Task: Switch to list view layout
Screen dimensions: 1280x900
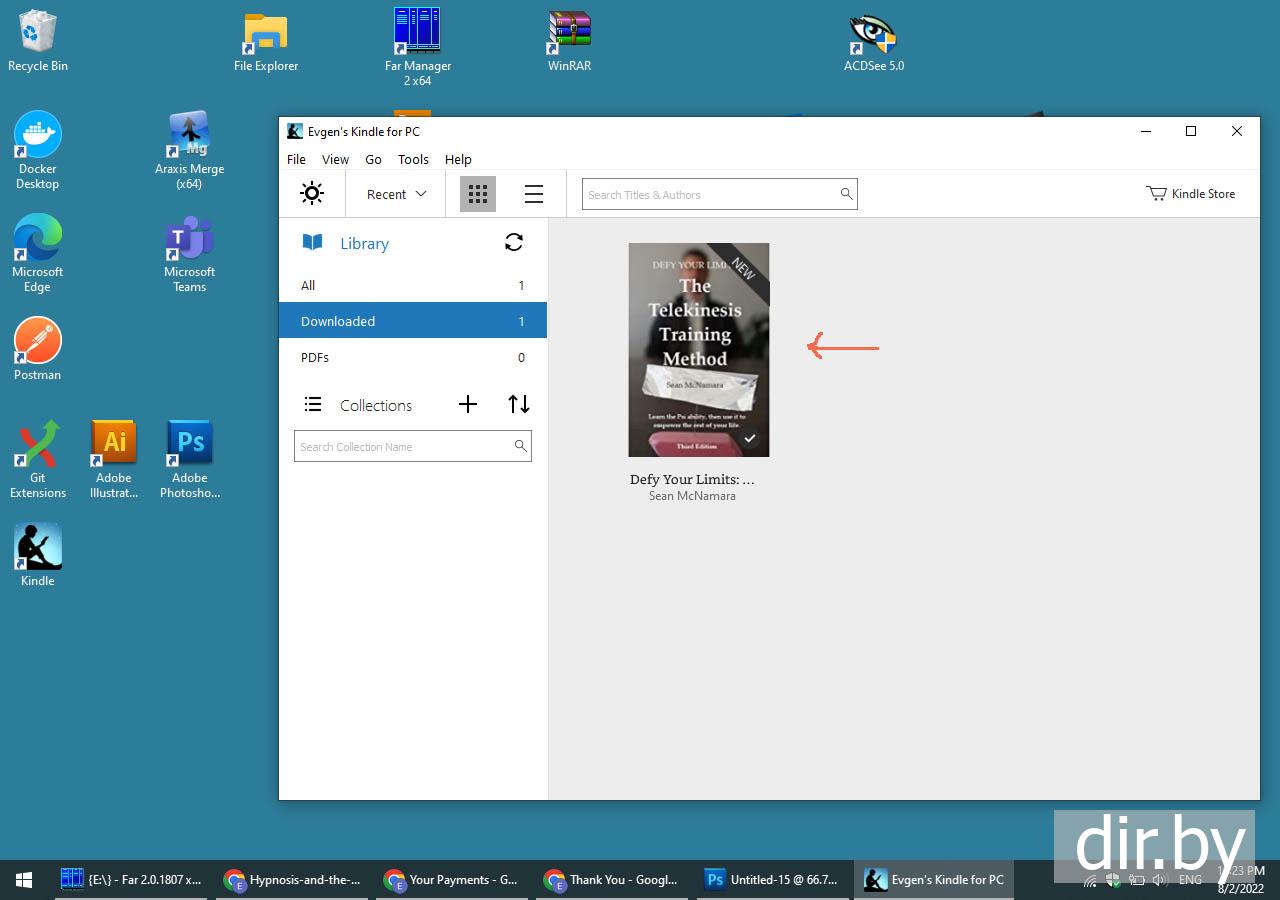Action: tap(534, 194)
